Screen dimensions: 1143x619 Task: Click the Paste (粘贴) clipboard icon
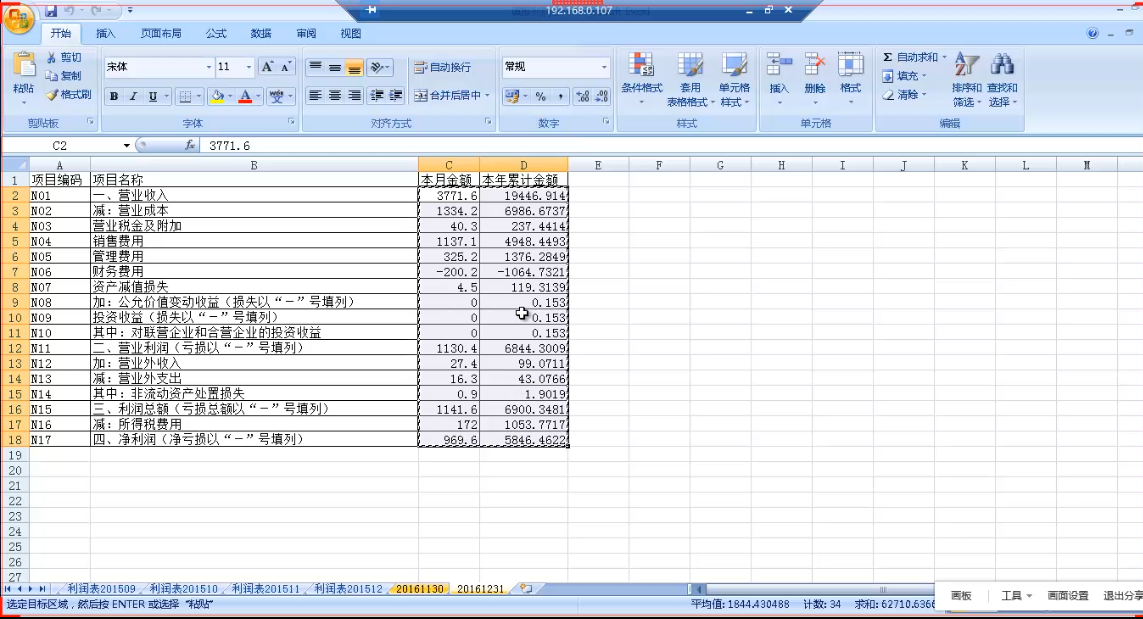(23, 68)
